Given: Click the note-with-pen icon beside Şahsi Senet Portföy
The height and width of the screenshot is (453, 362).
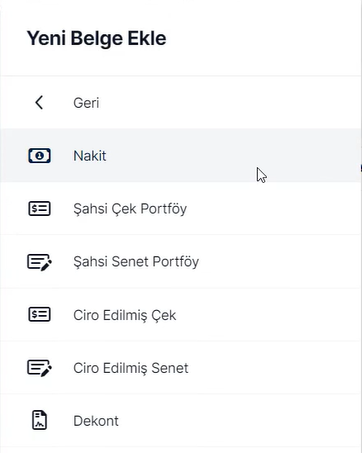Looking at the screenshot, I should (39, 262).
